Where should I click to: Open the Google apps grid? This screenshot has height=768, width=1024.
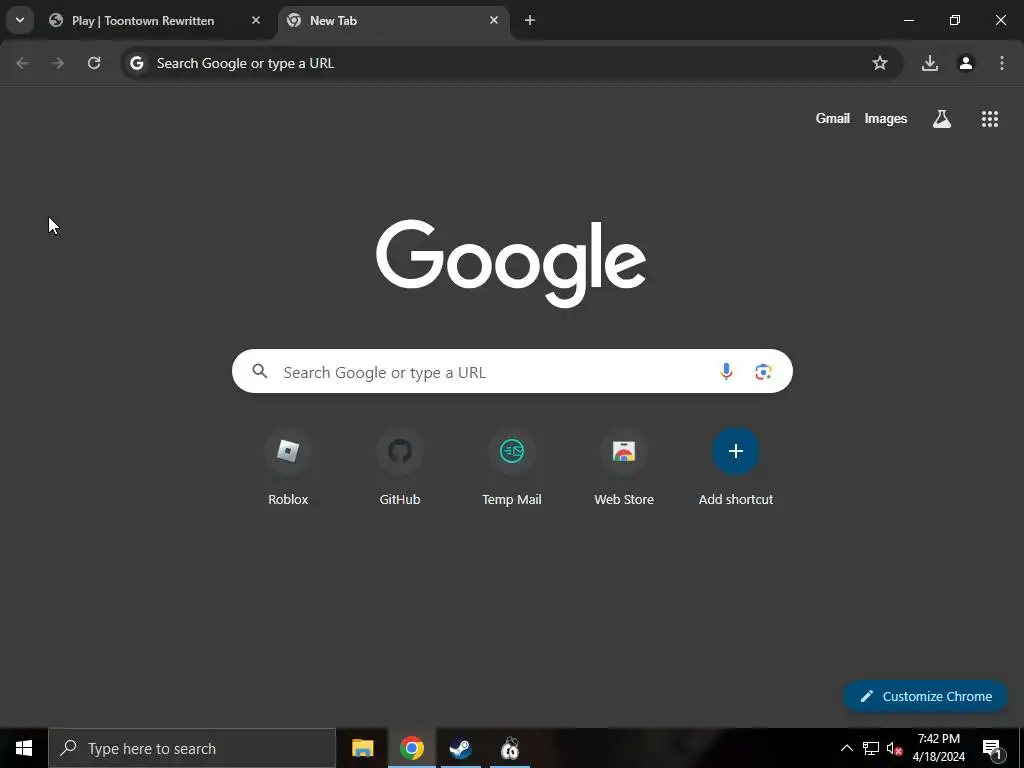pos(989,118)
